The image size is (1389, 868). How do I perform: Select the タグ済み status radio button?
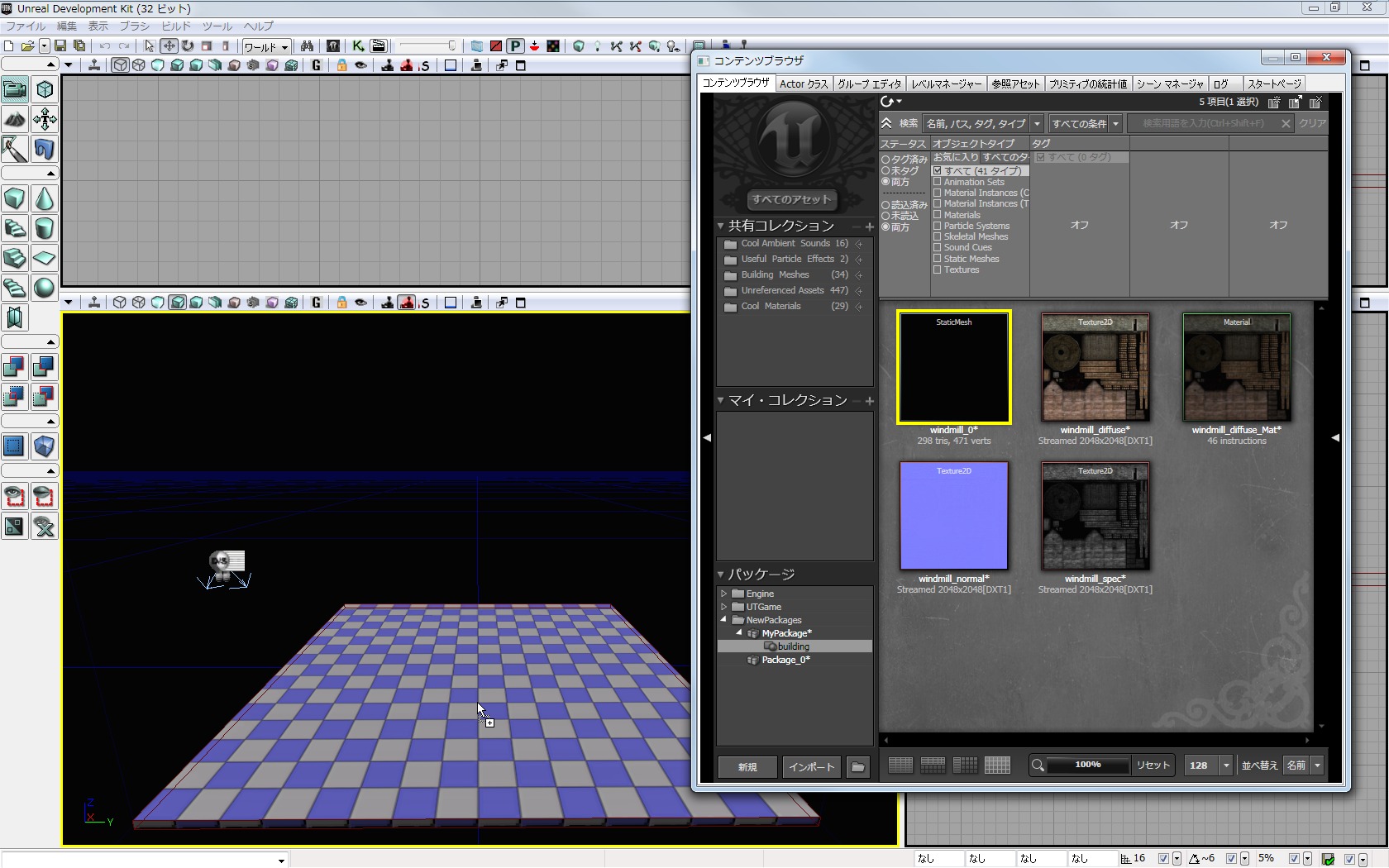coord(885,160)
